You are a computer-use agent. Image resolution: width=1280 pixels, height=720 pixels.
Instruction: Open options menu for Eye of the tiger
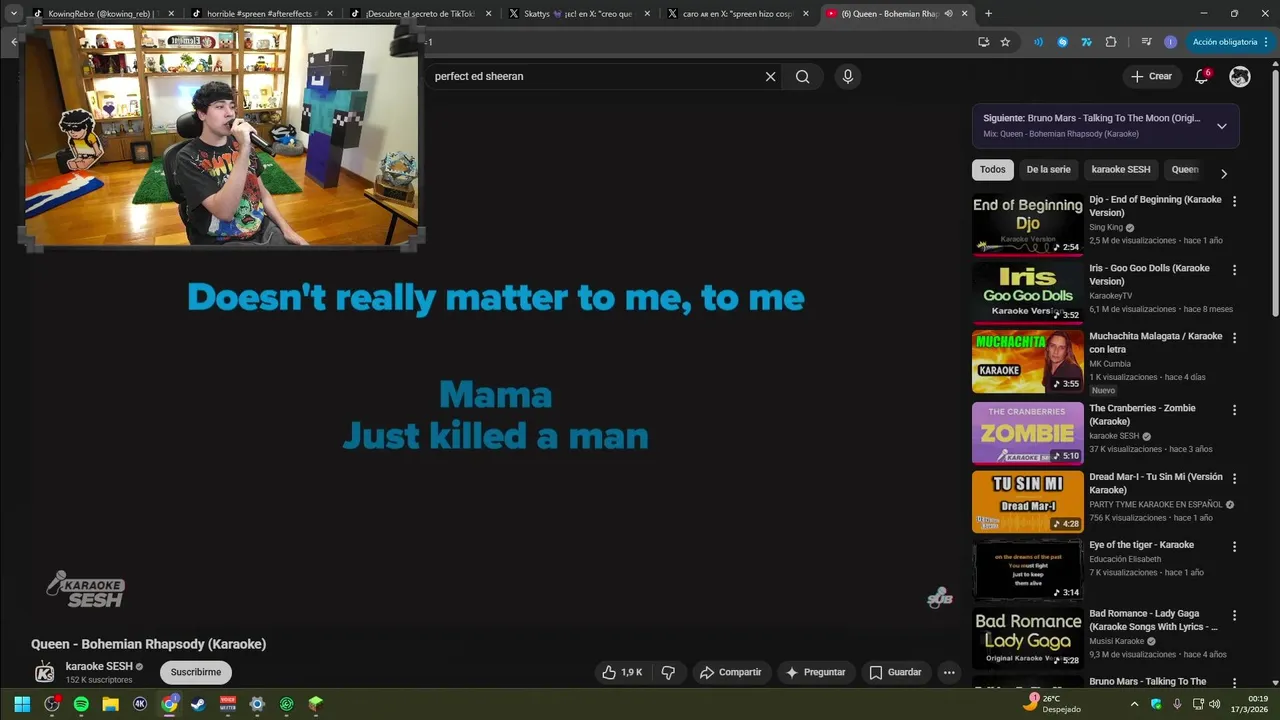pyautogui.click(x=1234, y=547)
